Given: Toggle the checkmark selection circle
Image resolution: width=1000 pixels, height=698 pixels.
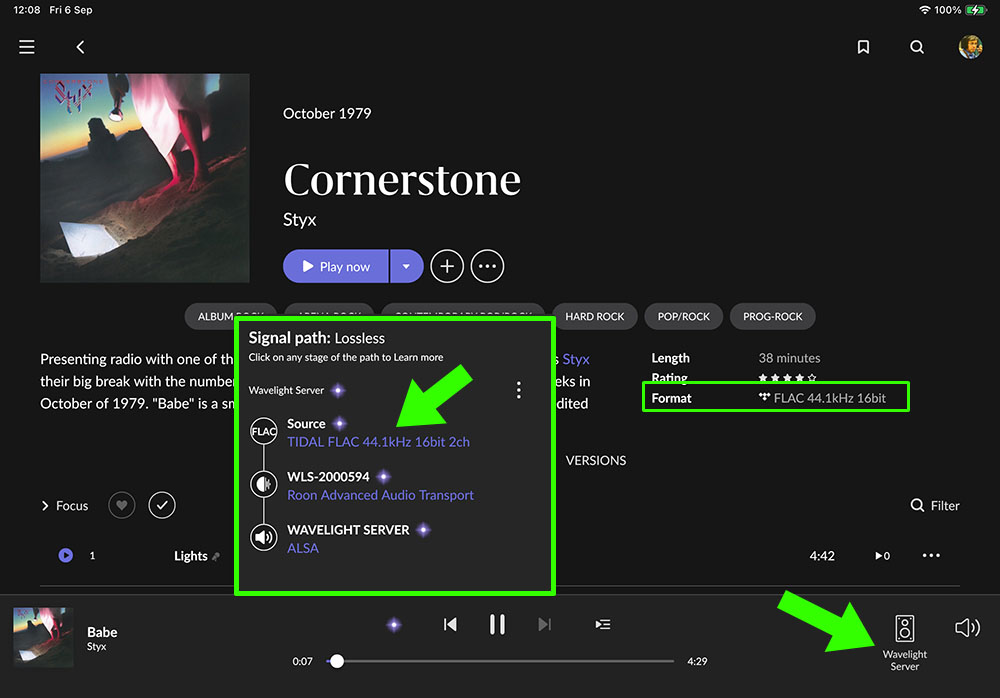Looking at the screenshot, I should point(162,506).
